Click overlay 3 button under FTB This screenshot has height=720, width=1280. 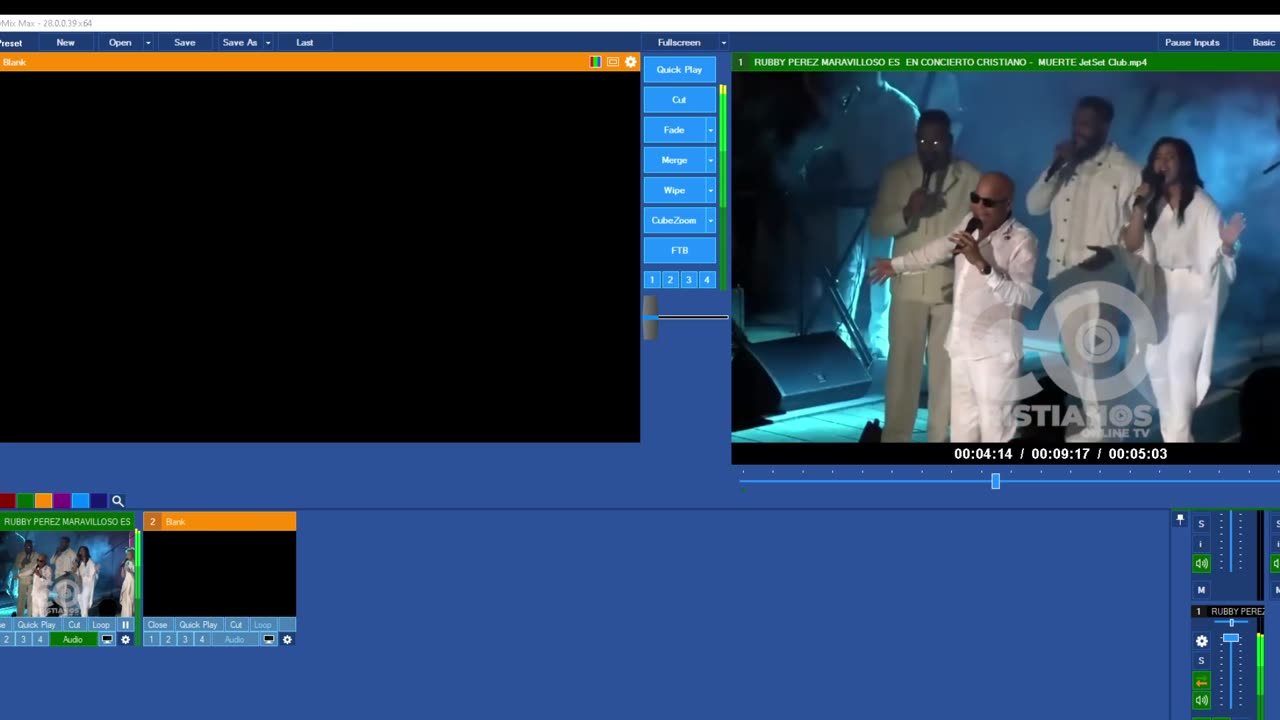coord(688,280)
